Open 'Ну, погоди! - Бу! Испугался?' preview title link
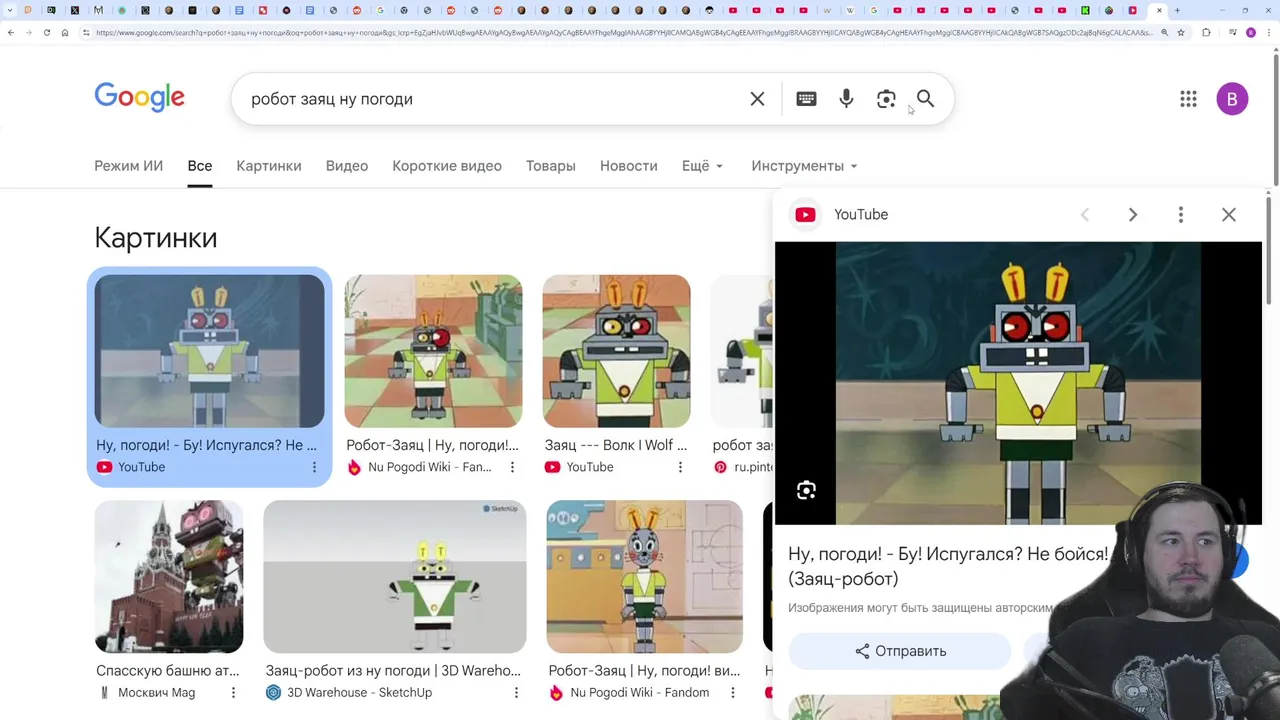The width and height of the screenshot is (1280, 720). tap(948, 566)
